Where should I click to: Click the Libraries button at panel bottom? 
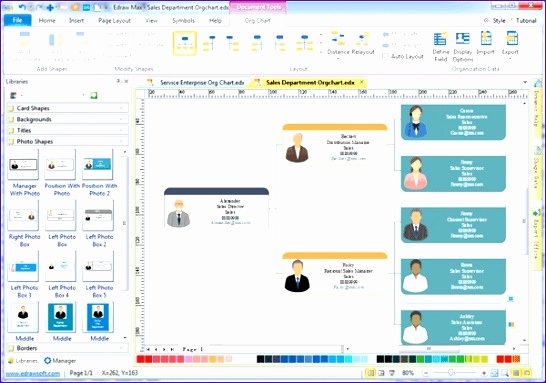coord(23,361)
